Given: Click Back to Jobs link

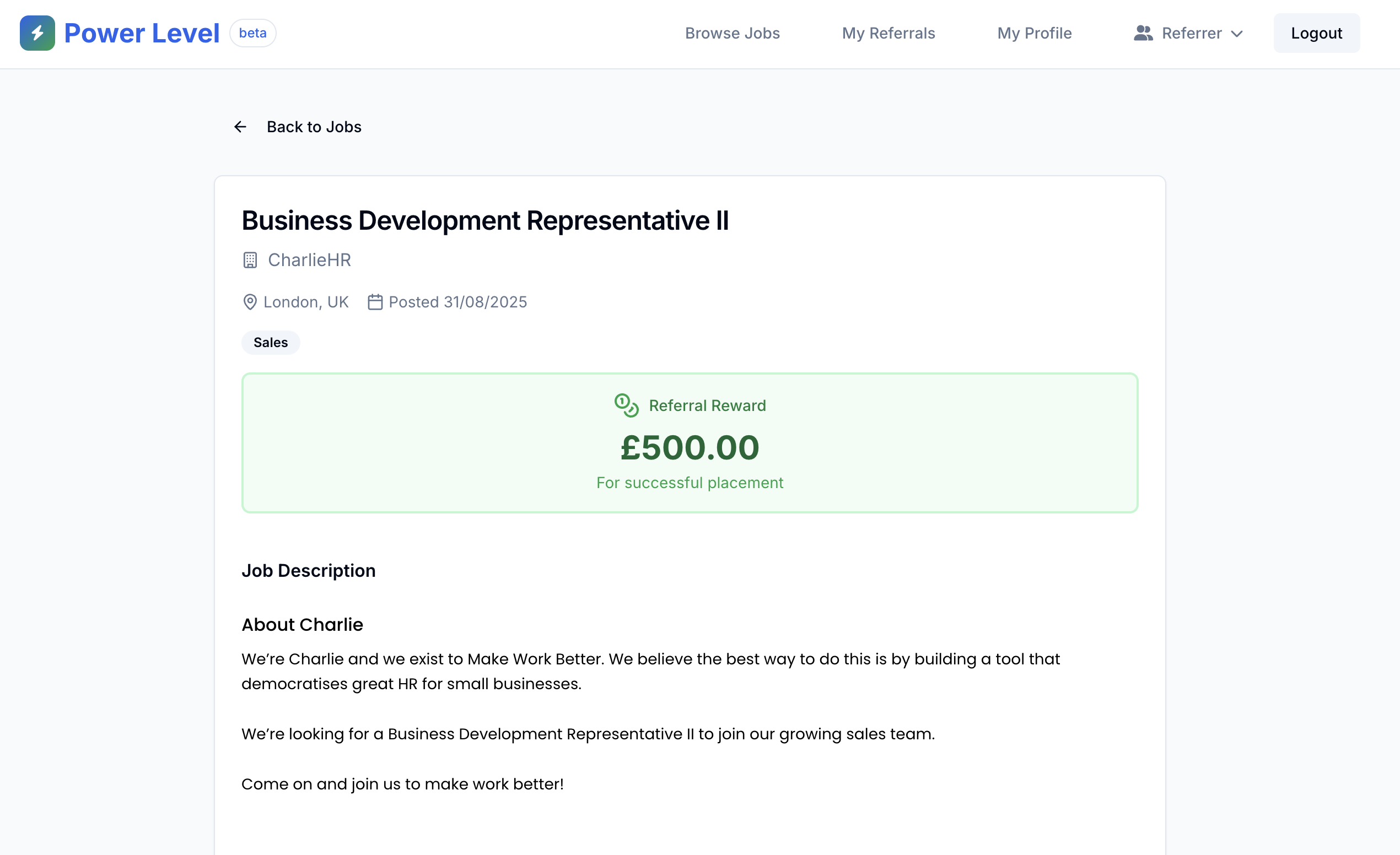Looking at the screenshot, I should (x=314, y=127).
